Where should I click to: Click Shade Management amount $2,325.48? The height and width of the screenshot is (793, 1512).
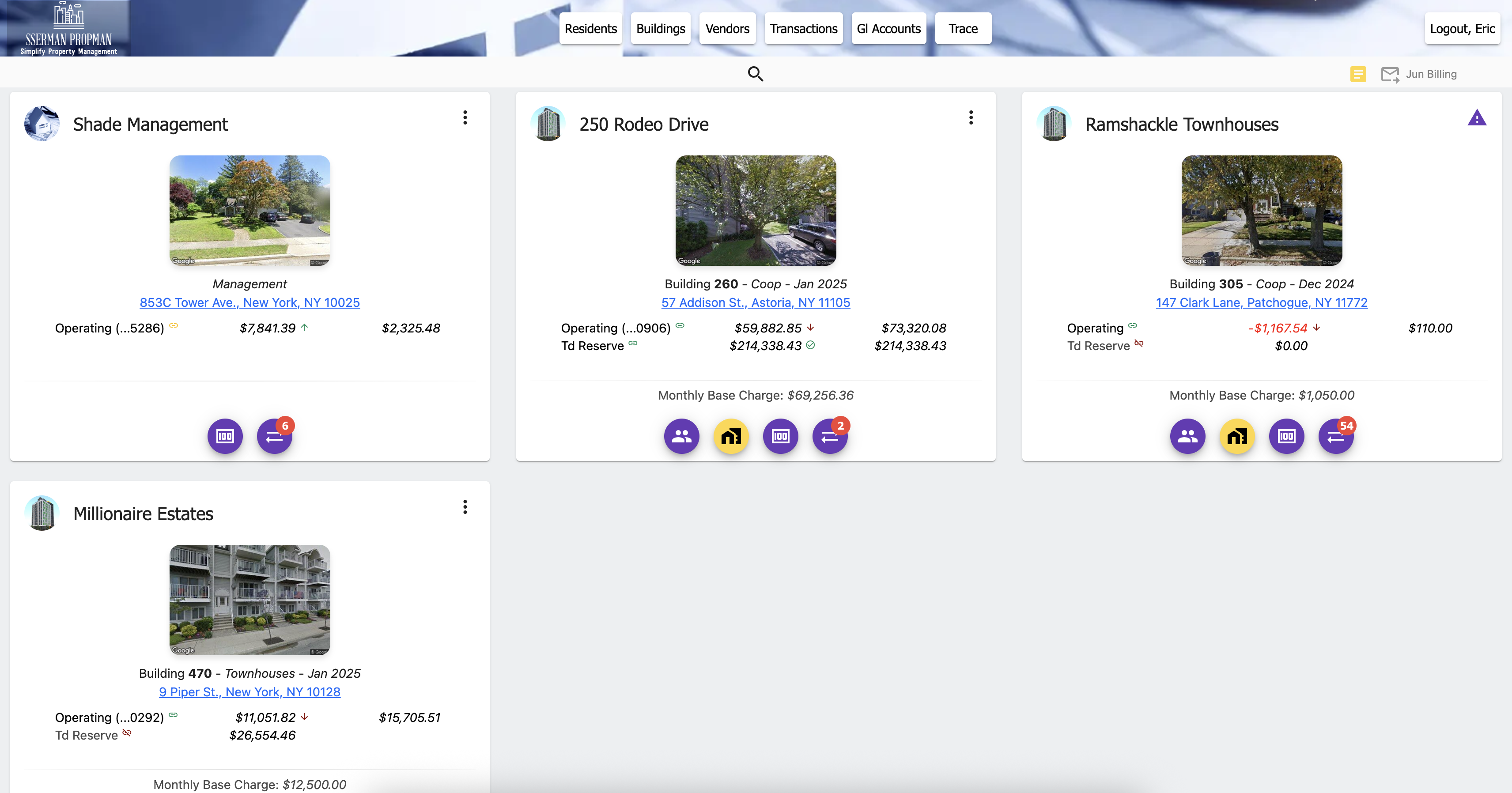[411, 328]
